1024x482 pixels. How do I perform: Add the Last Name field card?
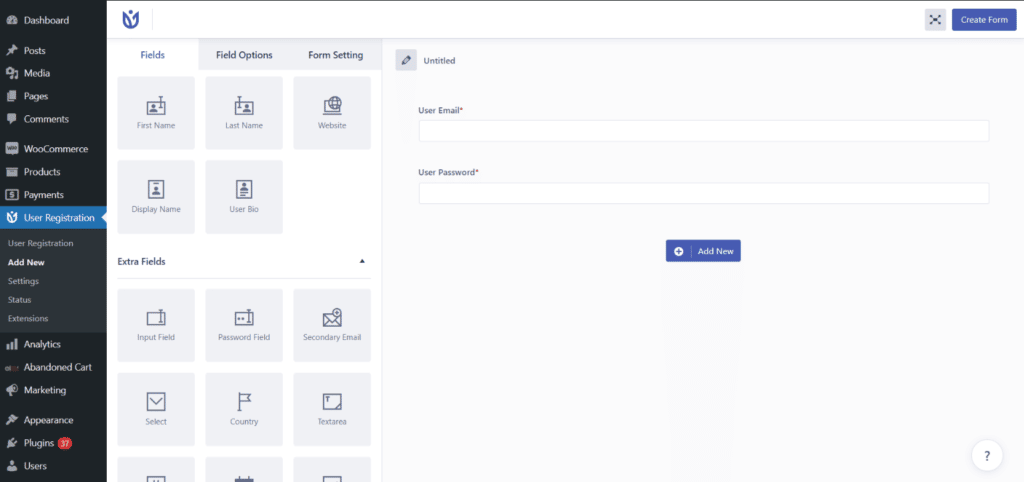coord(244,113)
